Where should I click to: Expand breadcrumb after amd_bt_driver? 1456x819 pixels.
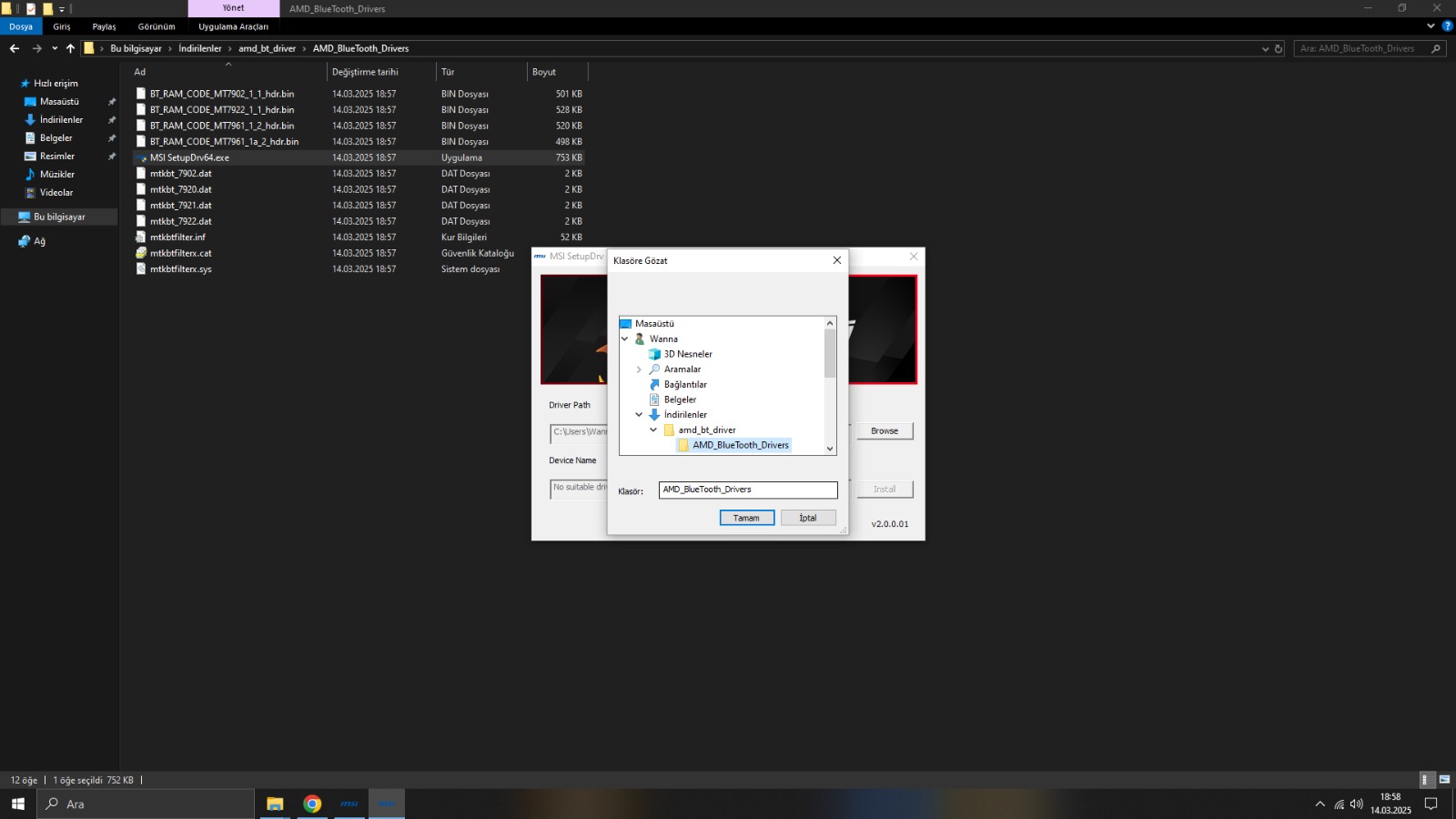tap(305, 48)
